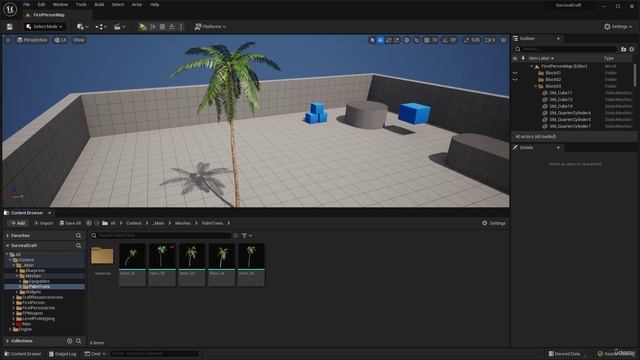Image resolution: width=640 pixels, height=360 pixels.
Task: Open the Edit menu
Action: tap(41, 4)
